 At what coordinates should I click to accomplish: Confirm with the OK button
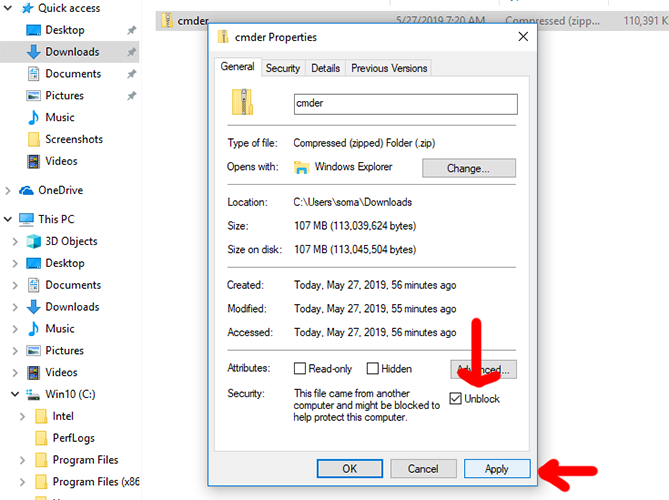pyautogui.click(x=349, y=469)
